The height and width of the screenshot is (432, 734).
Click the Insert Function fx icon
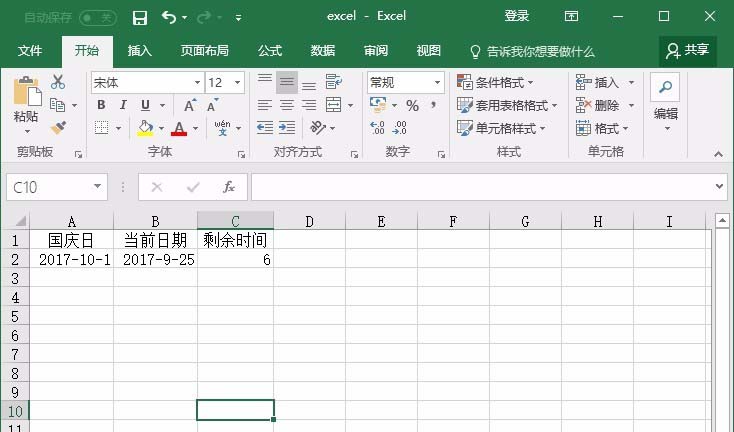(x=228, y=187)
